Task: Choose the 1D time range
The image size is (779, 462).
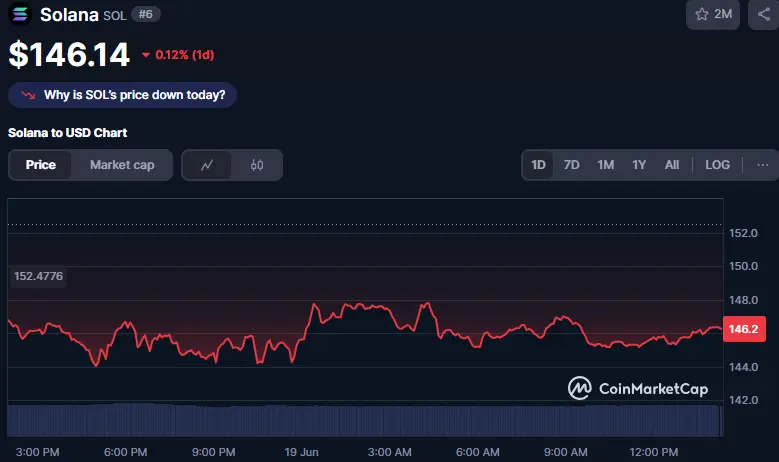Action: (x=539, y=165)
